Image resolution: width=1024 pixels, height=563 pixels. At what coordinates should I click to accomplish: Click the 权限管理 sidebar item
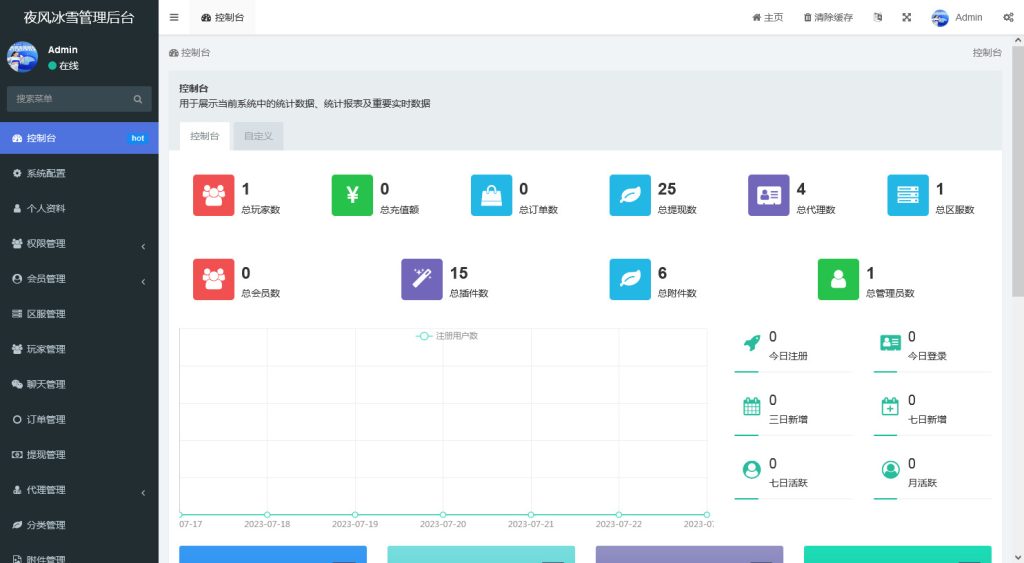79,244
